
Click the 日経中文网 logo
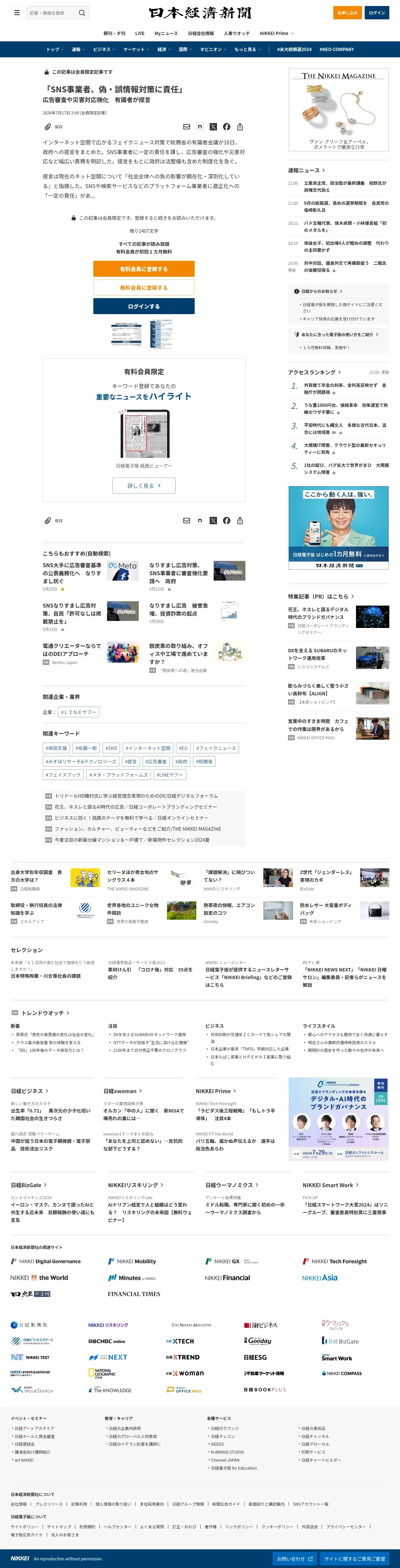pyautogui.click(x=30, y=1294)
